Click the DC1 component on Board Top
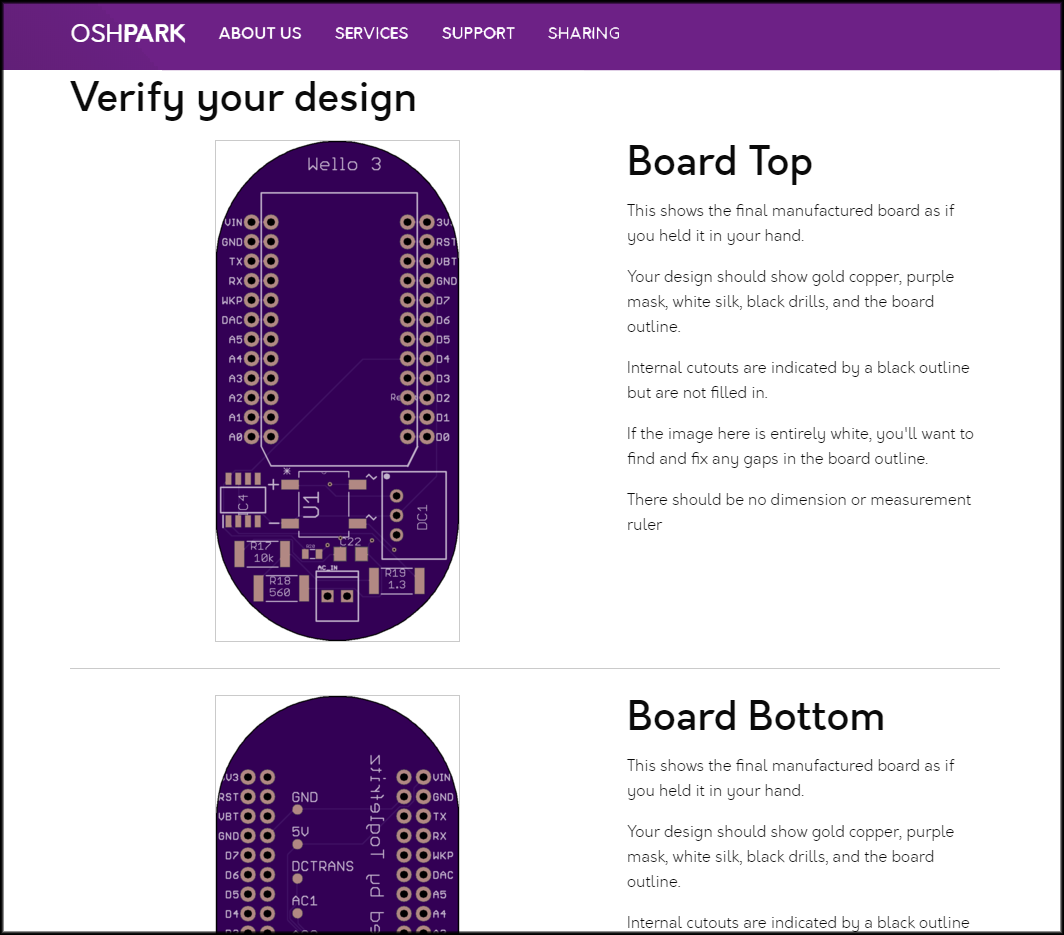The image size is (1064, 935). [x=414, y=514]
